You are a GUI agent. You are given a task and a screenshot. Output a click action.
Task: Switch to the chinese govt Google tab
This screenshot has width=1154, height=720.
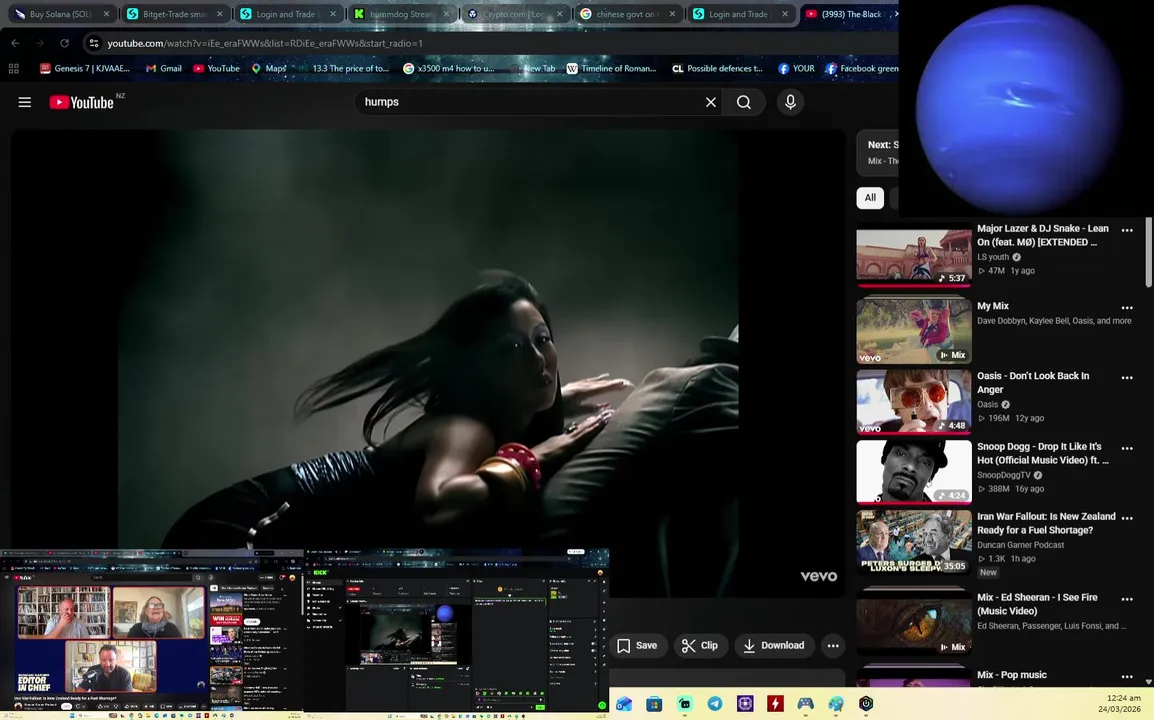click(627, 14)
